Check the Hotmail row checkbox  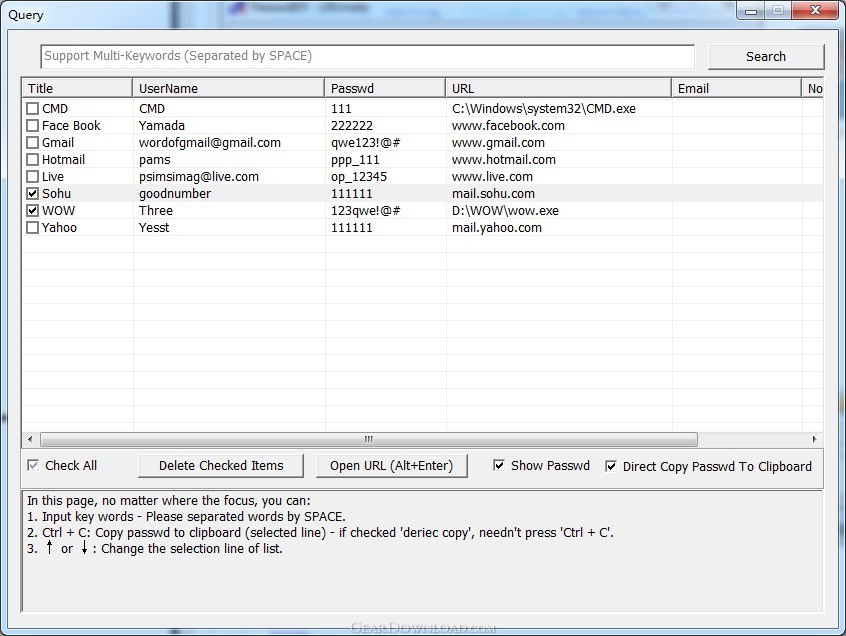click(x=32, y=160)
